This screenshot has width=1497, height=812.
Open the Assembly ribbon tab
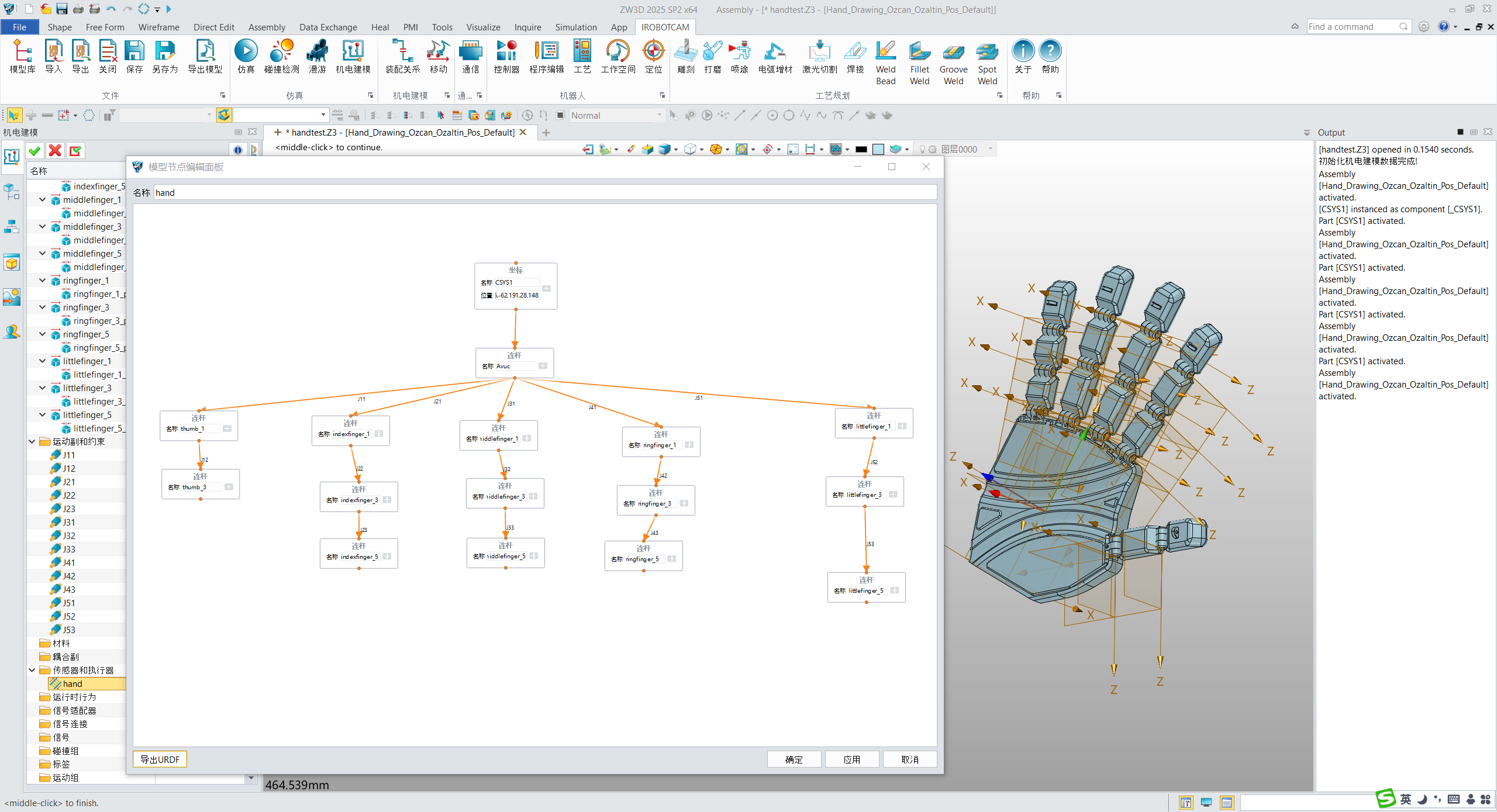[x=267, y=27]
